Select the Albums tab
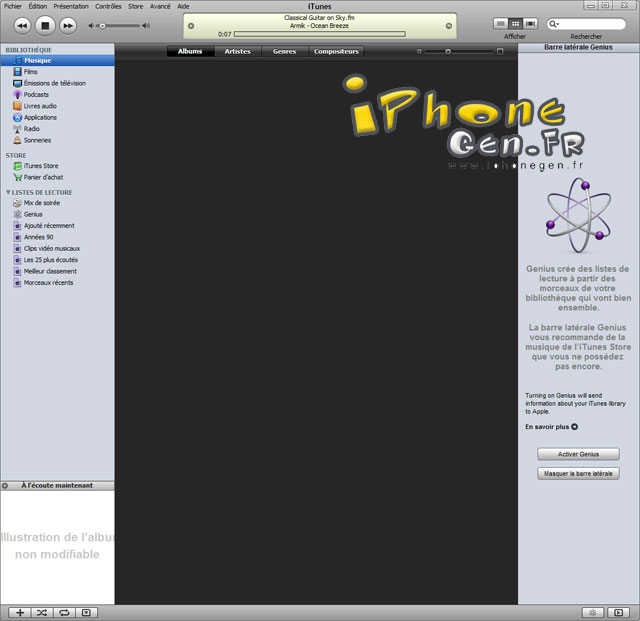 click(190, 51)
